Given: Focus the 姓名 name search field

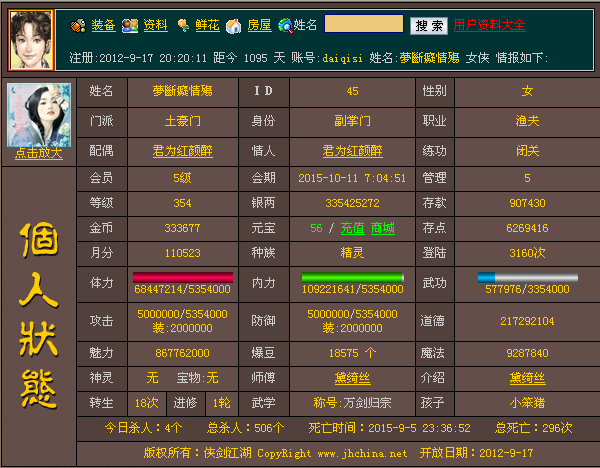Looking at the screenshot, I should [364, 24].
